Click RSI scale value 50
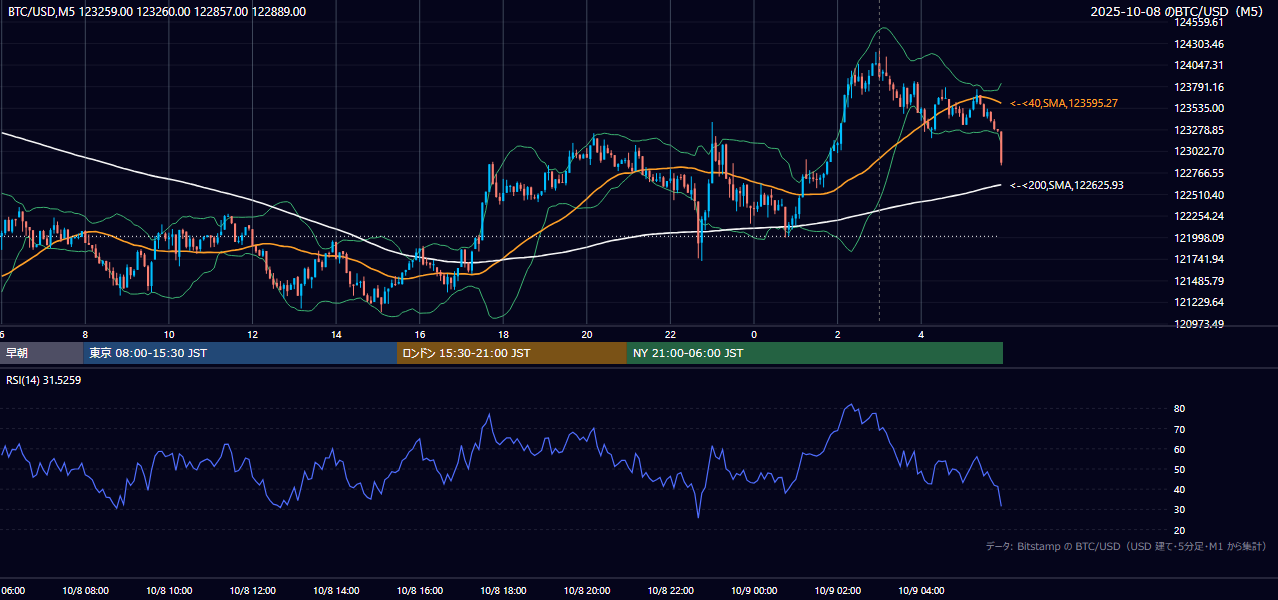Image resolution: width=1278 pixels, height=600 pixels. (x=1179, y=469)
